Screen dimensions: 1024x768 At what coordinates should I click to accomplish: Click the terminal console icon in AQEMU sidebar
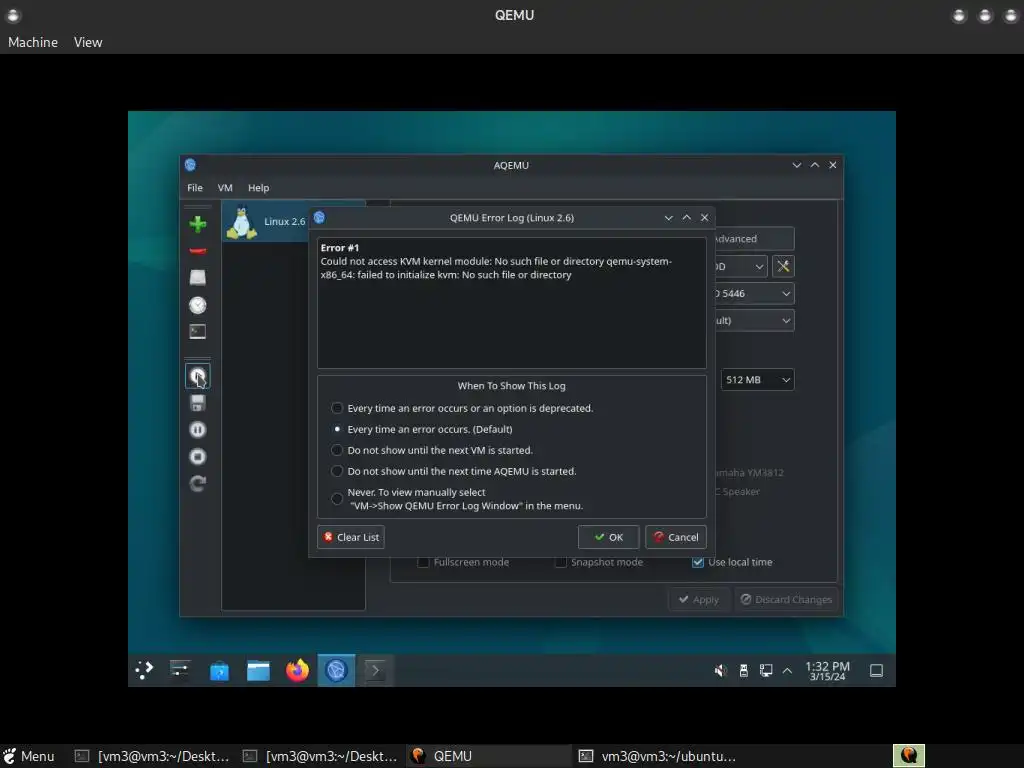point(198,332)
